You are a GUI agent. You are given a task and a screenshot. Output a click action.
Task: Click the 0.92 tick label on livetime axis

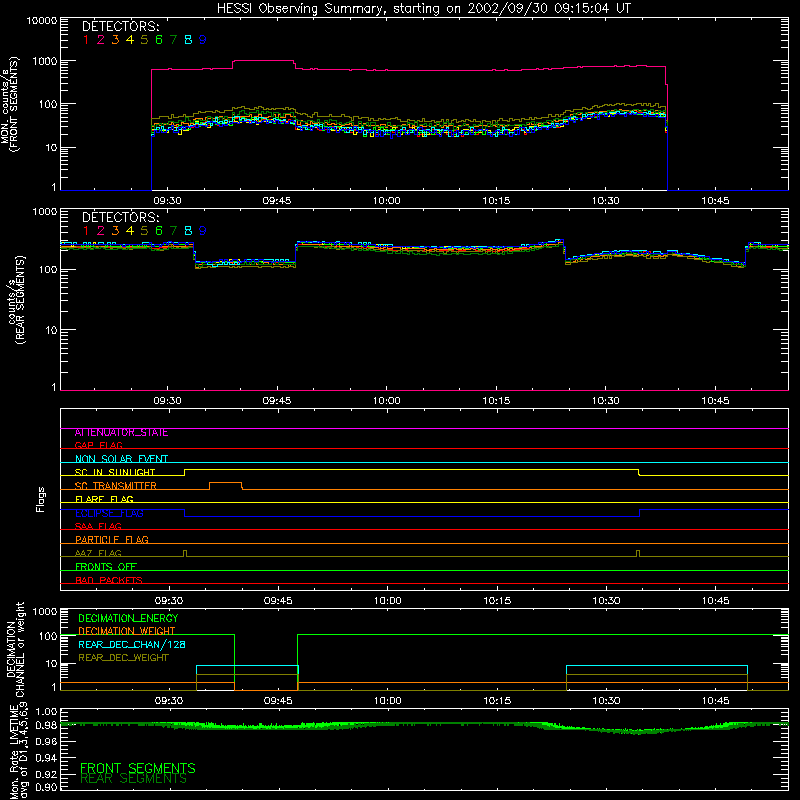pos(46,774)
